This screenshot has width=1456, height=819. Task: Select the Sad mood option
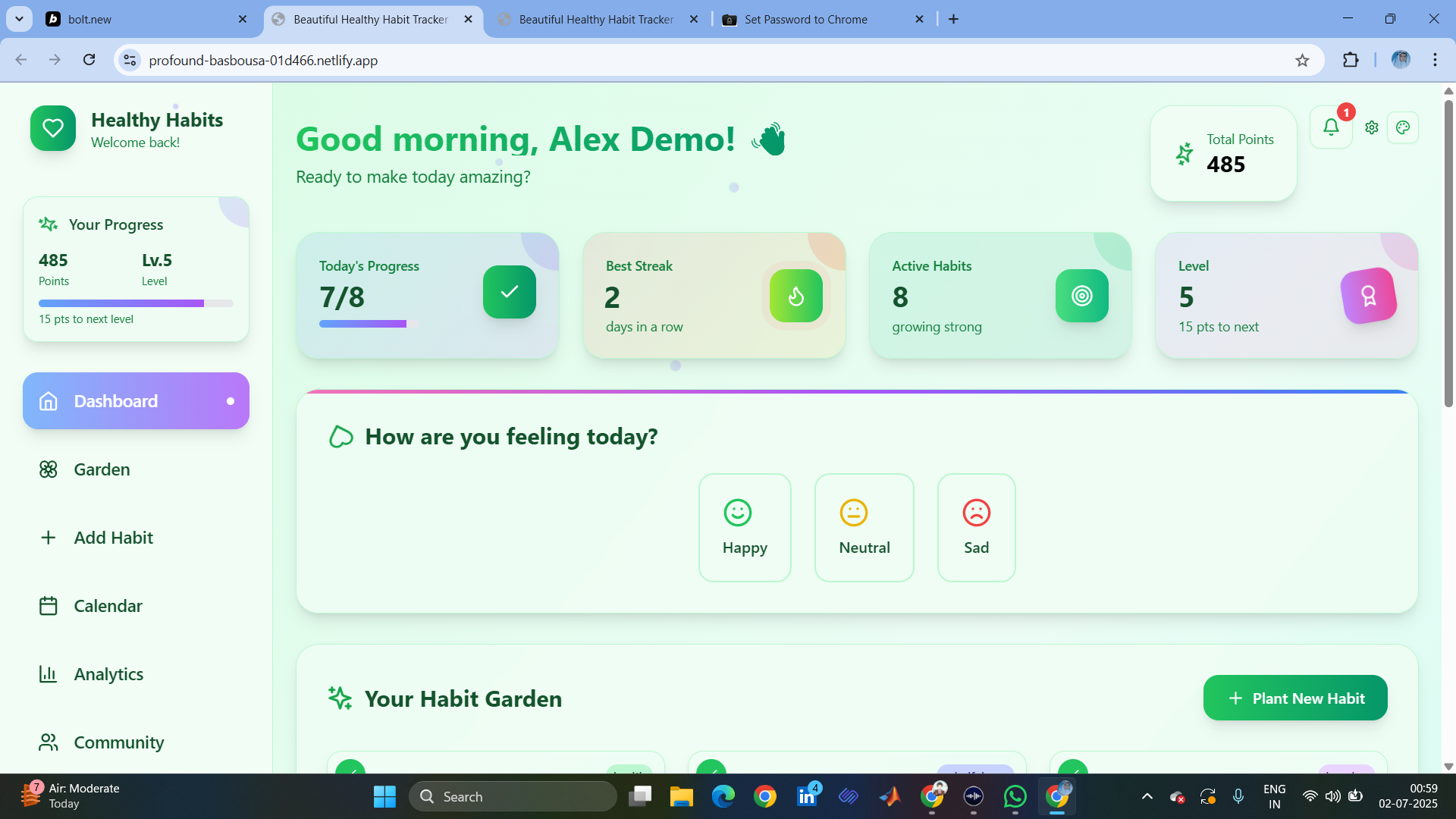click(976, 528)
